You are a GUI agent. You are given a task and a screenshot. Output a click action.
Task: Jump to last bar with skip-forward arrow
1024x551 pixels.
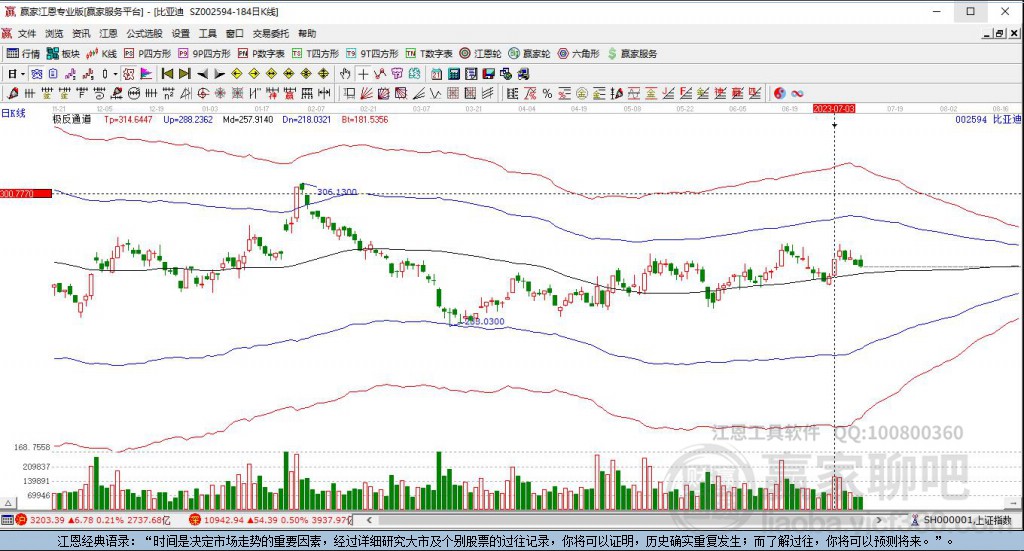click(185, 74)
